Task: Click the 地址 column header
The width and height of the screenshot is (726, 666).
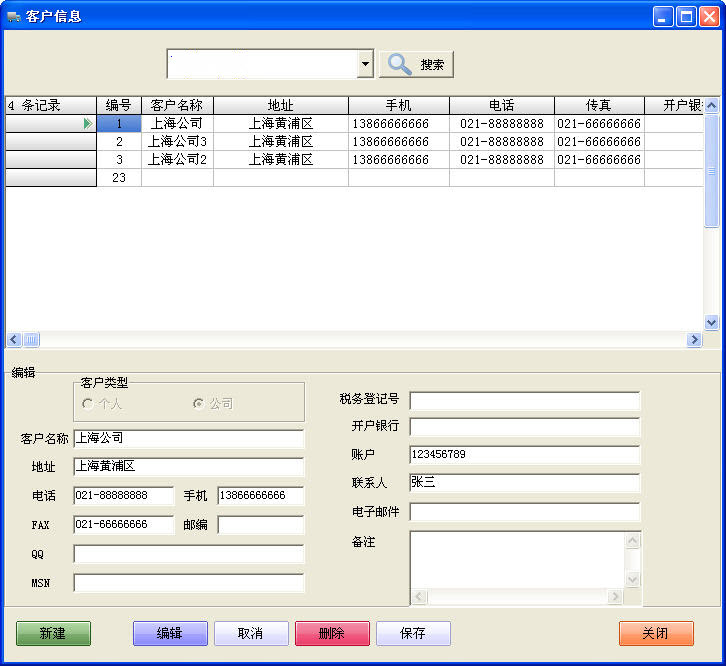Action: pyautogui.click(x=281, y=105)
